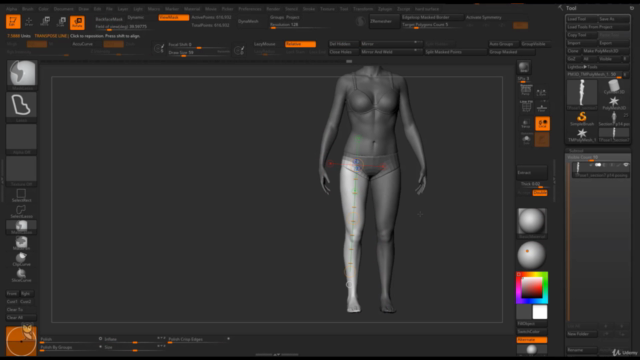The image size is (640, 360).
Task: Select the Draw mode icon
Action: pyautogui.click(x=29, y=22)
